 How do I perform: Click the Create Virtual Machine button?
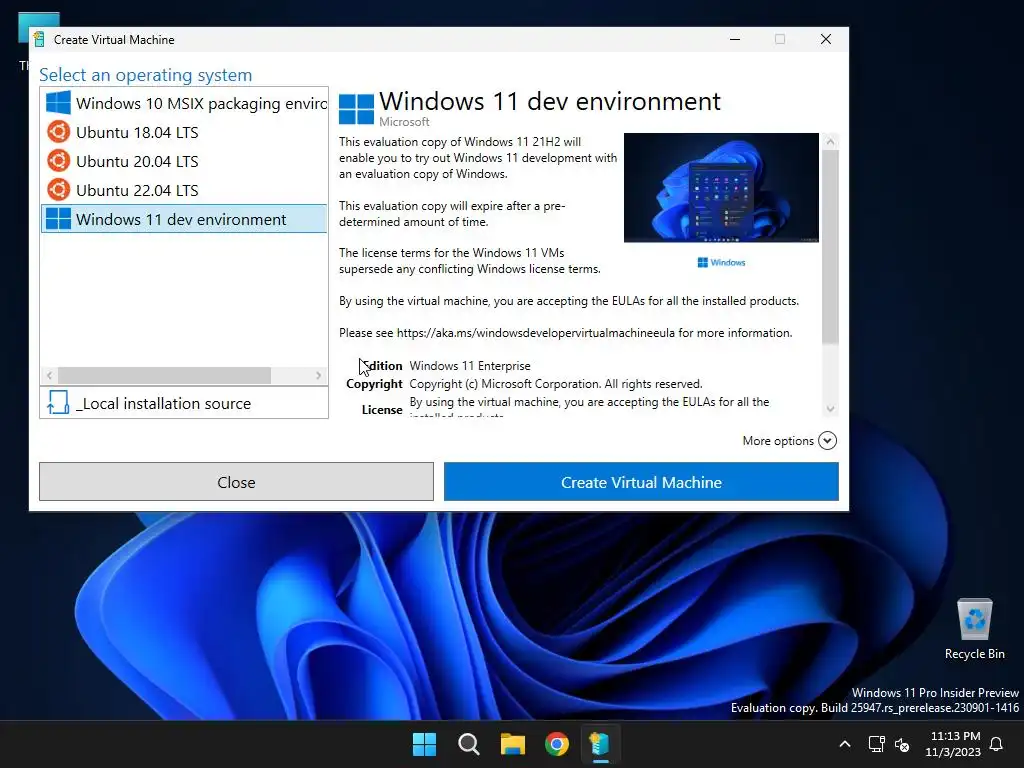click(x=641, y=482)
